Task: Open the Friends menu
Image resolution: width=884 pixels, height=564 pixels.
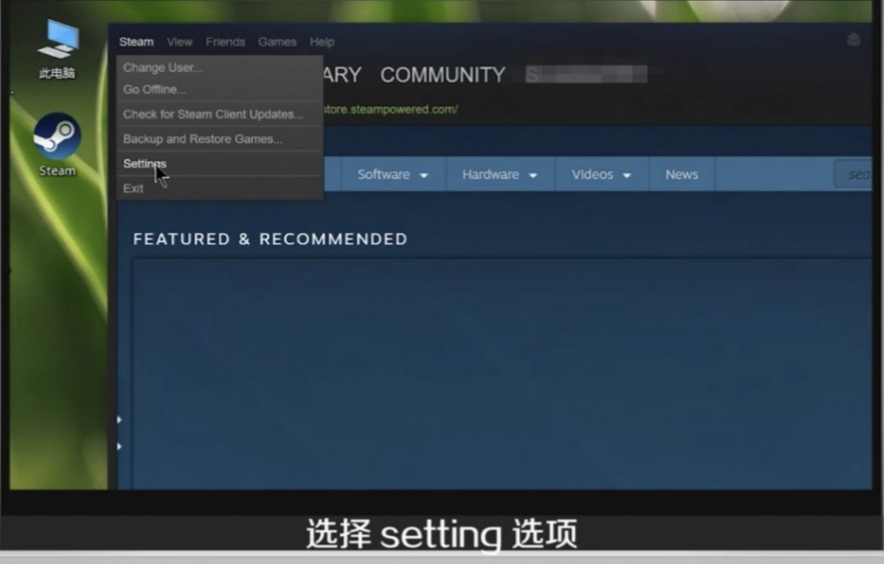Action: click(225, 42)
